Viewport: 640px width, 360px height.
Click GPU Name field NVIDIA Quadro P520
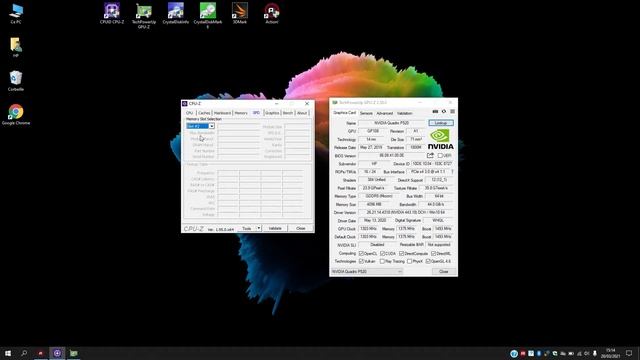(392, 123)
